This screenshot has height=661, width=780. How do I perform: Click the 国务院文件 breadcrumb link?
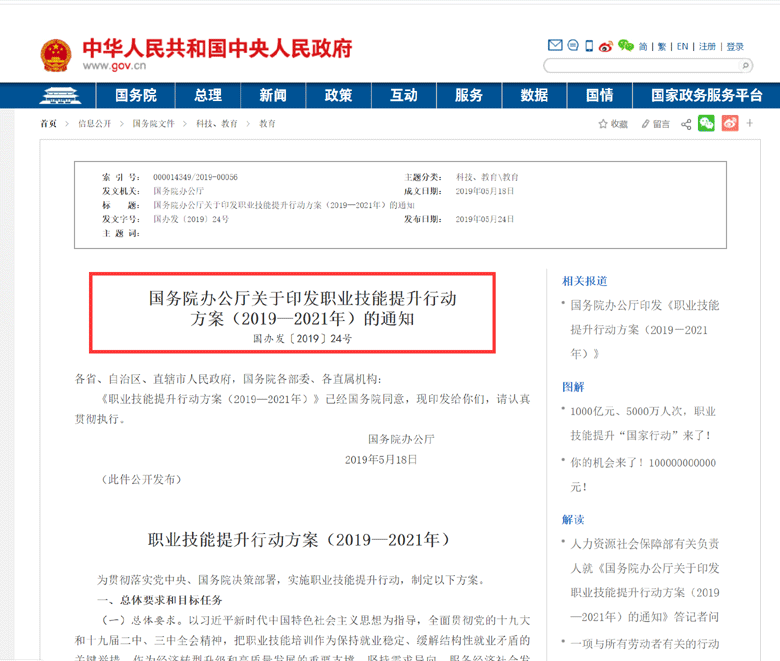click(x=153, y=124)
